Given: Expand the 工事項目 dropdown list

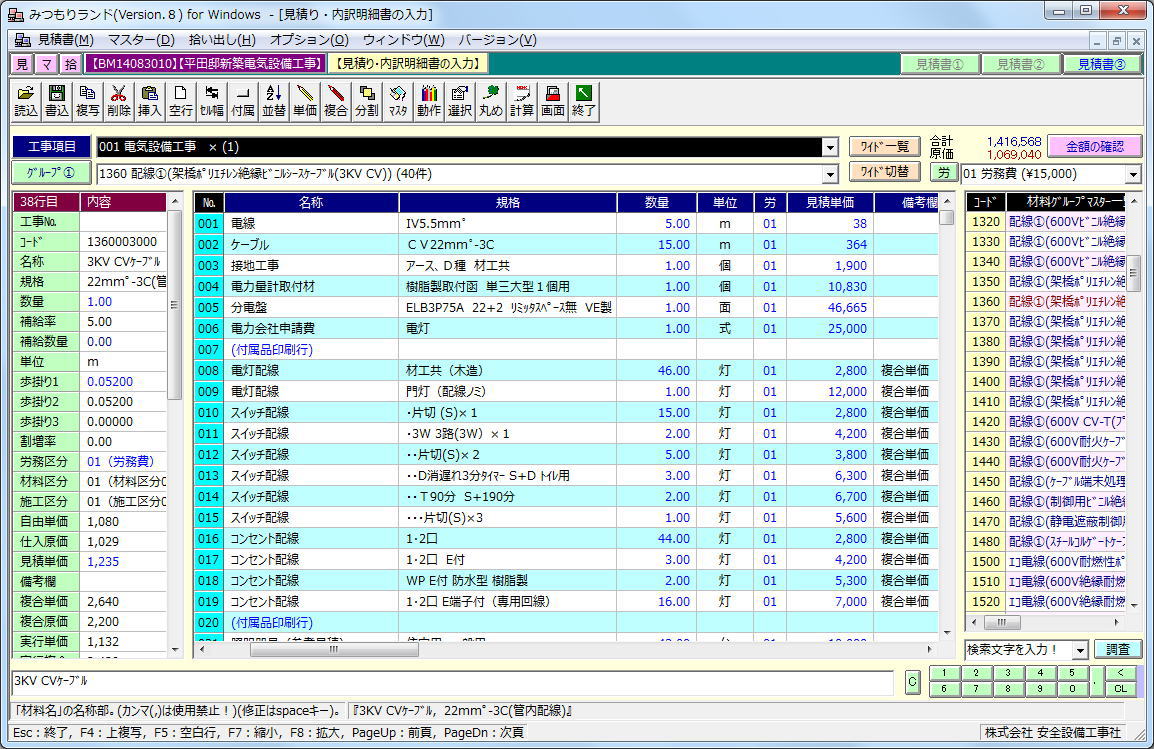Looking at the screenshot, I should click(x=829, y=148).
